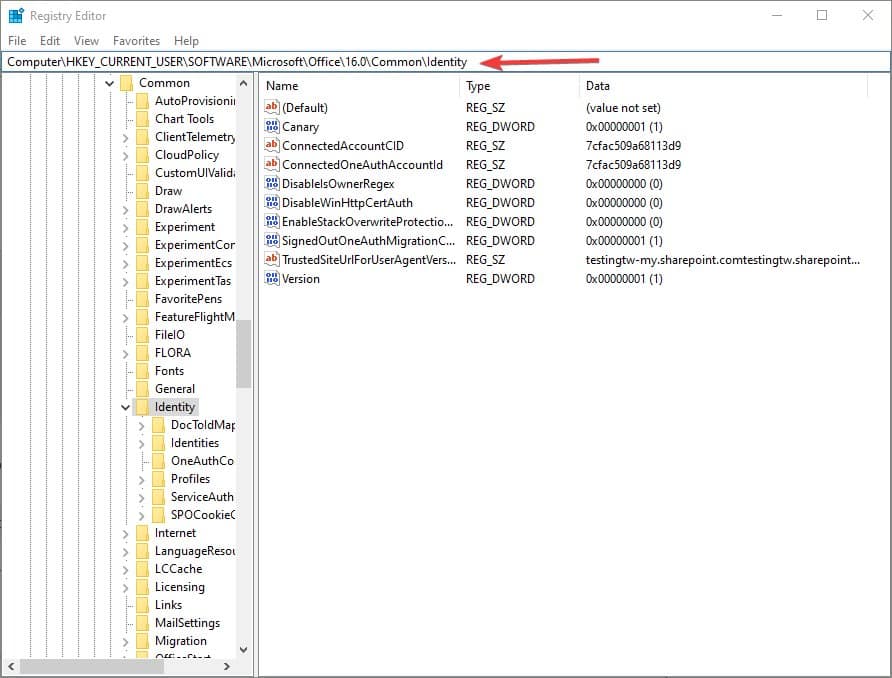Select the LanguageResou tree key
The width and height of the screenshot is (892, 678).
point(195,551)
